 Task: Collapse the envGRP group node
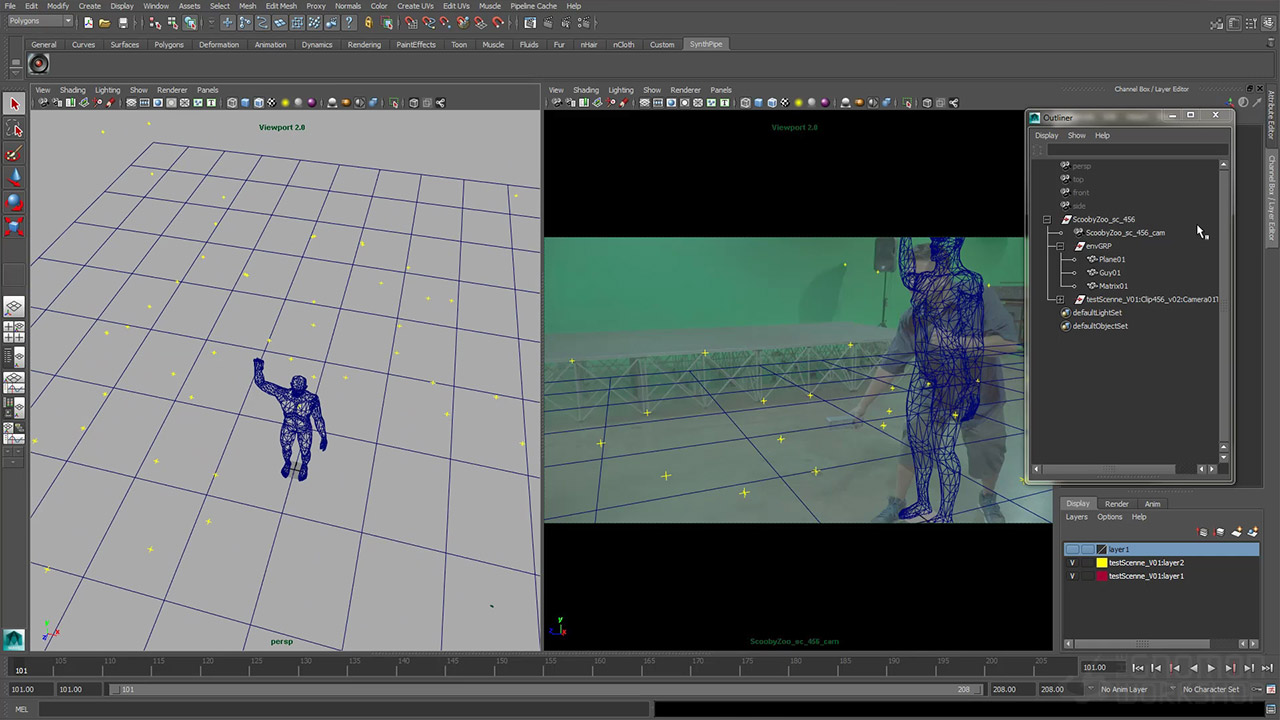tap(1060, 246)
